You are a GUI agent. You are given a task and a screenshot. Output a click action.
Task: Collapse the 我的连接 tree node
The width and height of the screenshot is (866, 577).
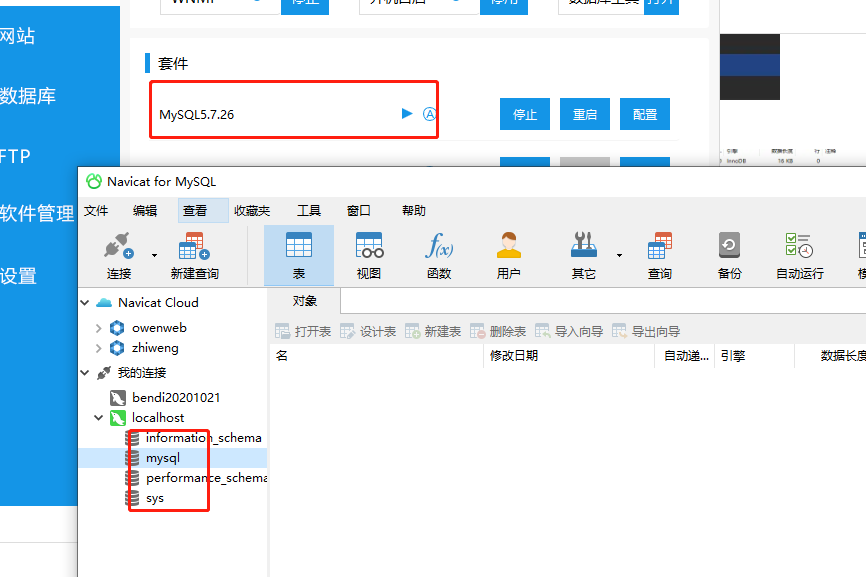pyautogui.click(x=85, y=373)
